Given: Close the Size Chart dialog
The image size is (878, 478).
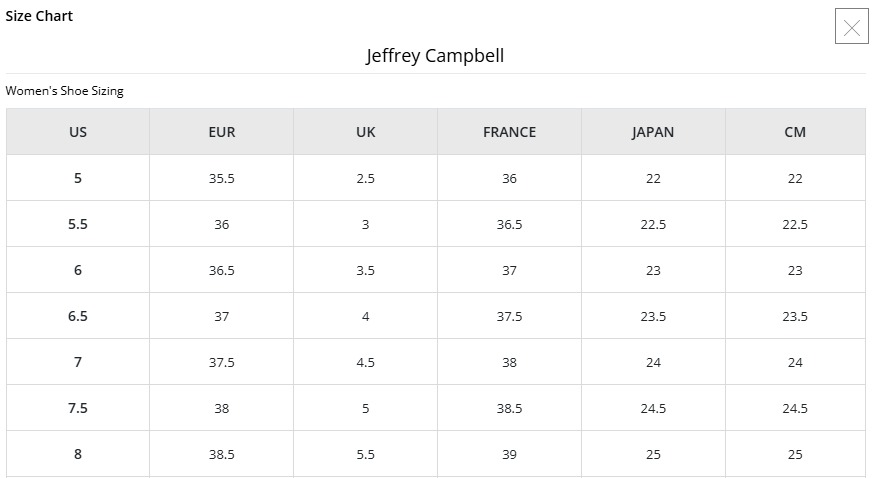Looking at the screenshot, I should point(851,26).
